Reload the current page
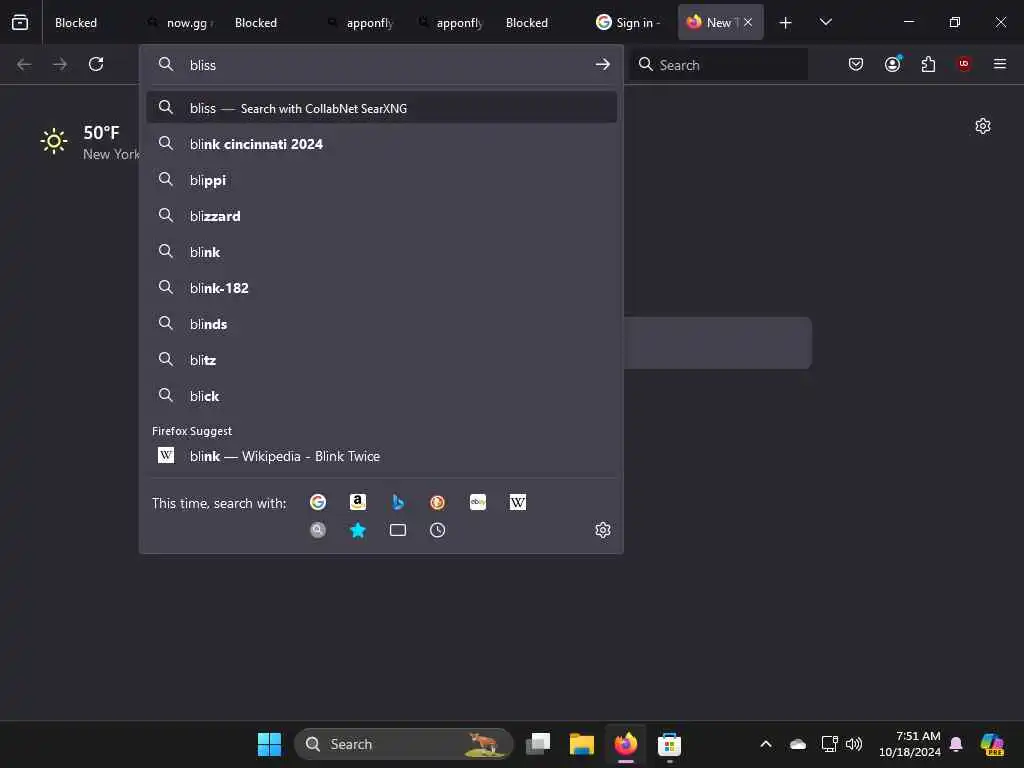 point(96,64)
